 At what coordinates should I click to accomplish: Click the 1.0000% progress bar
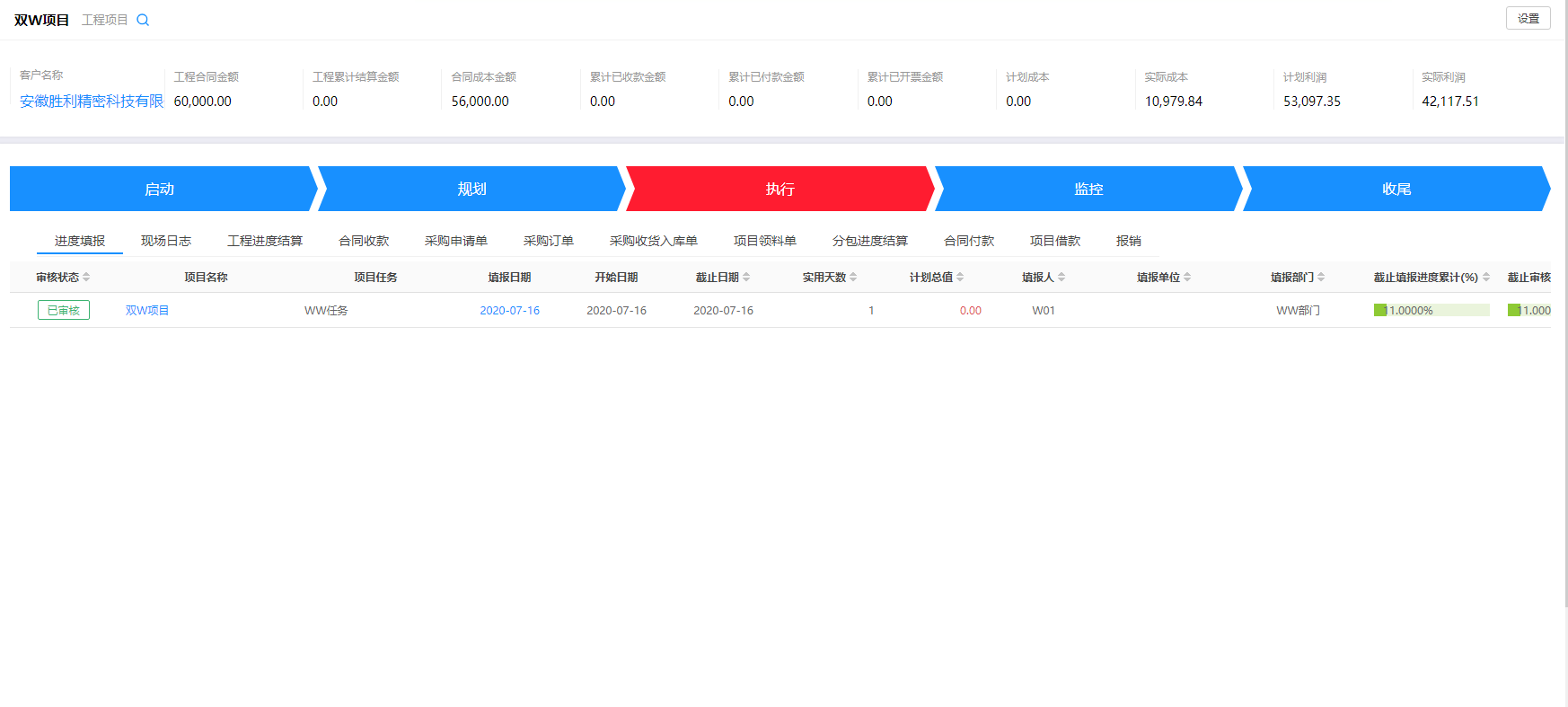[1431, 310]
